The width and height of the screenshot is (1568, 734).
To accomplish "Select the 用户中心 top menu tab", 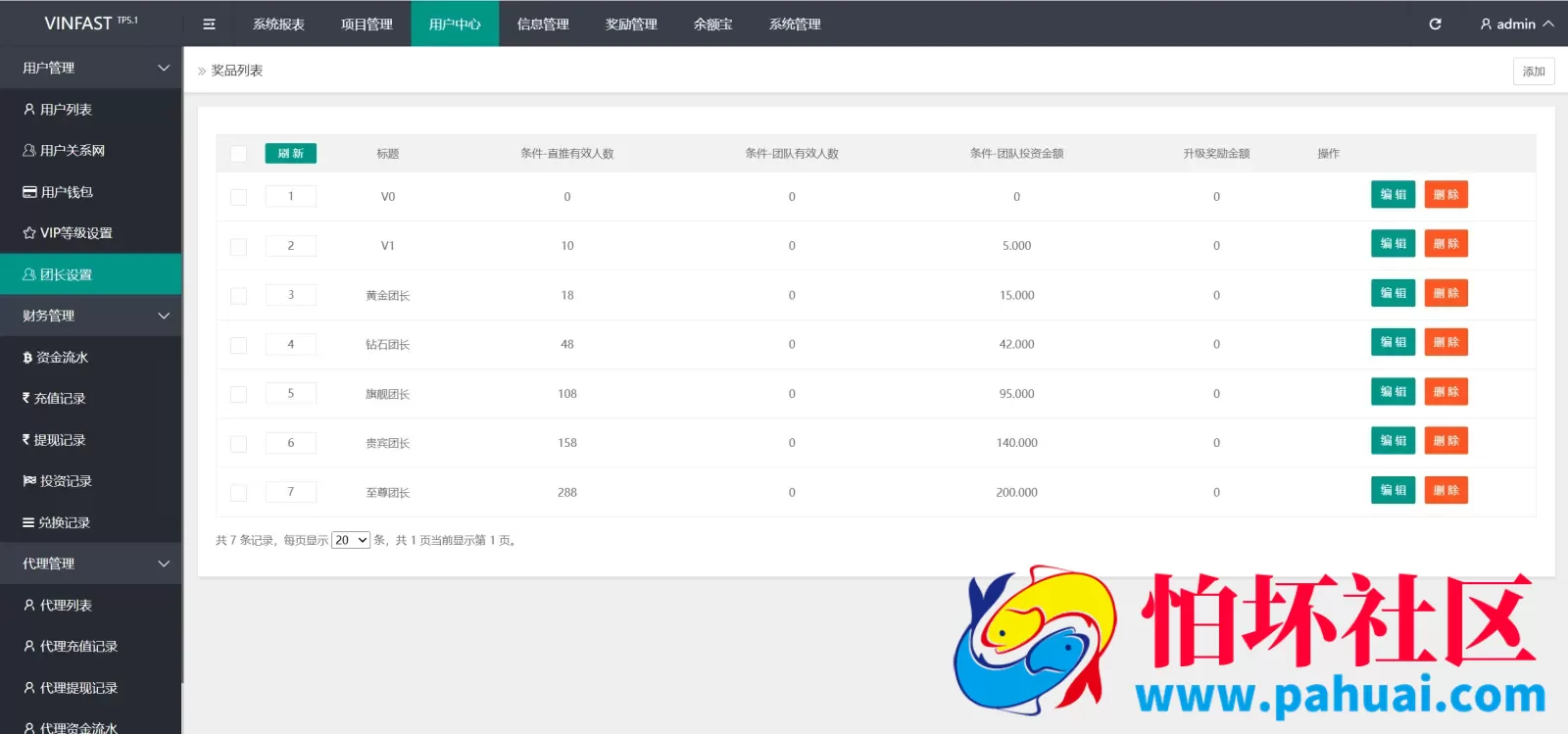I will tap(455, 24).
